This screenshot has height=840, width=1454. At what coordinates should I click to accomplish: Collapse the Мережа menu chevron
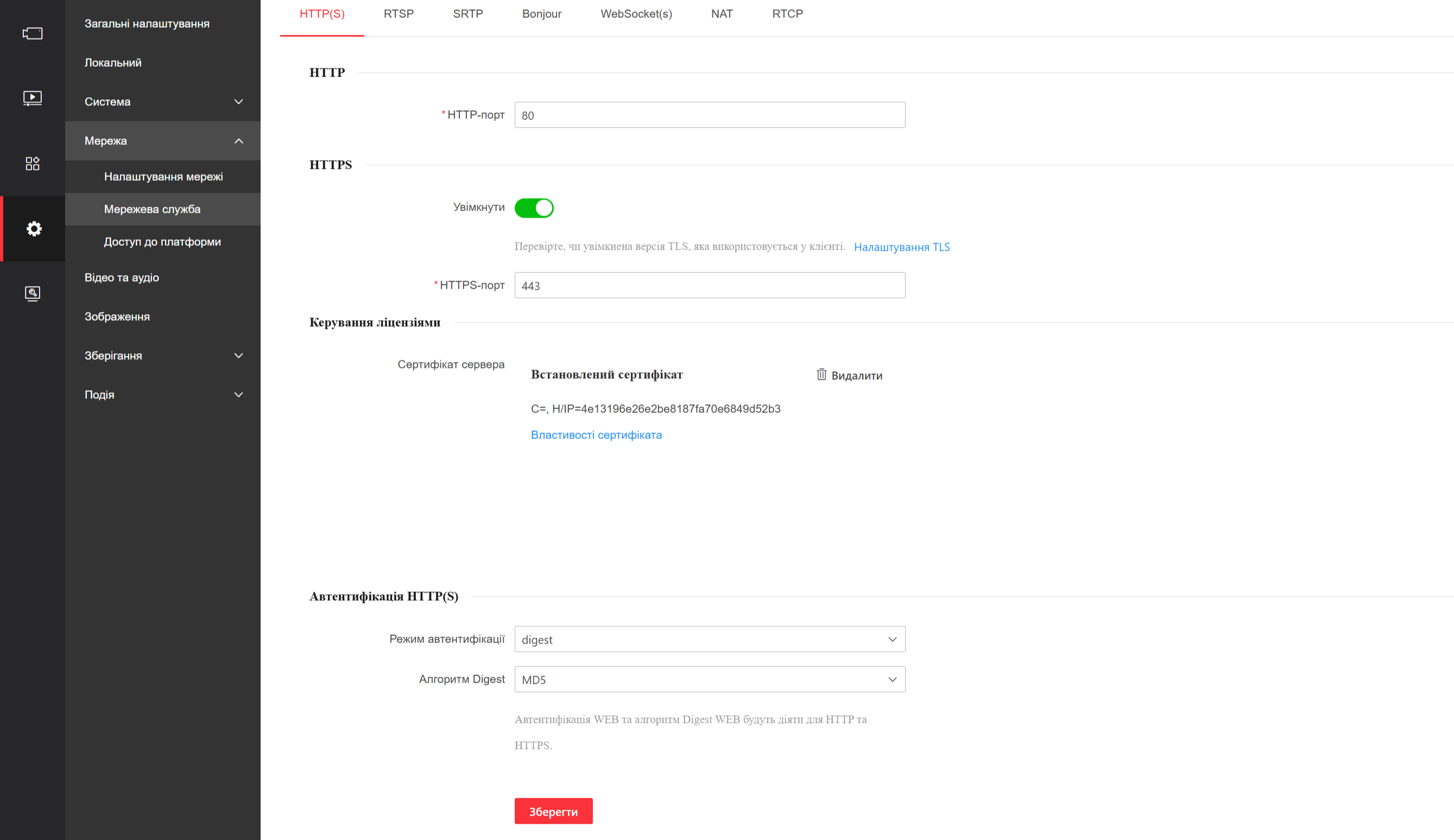[238, 141]
